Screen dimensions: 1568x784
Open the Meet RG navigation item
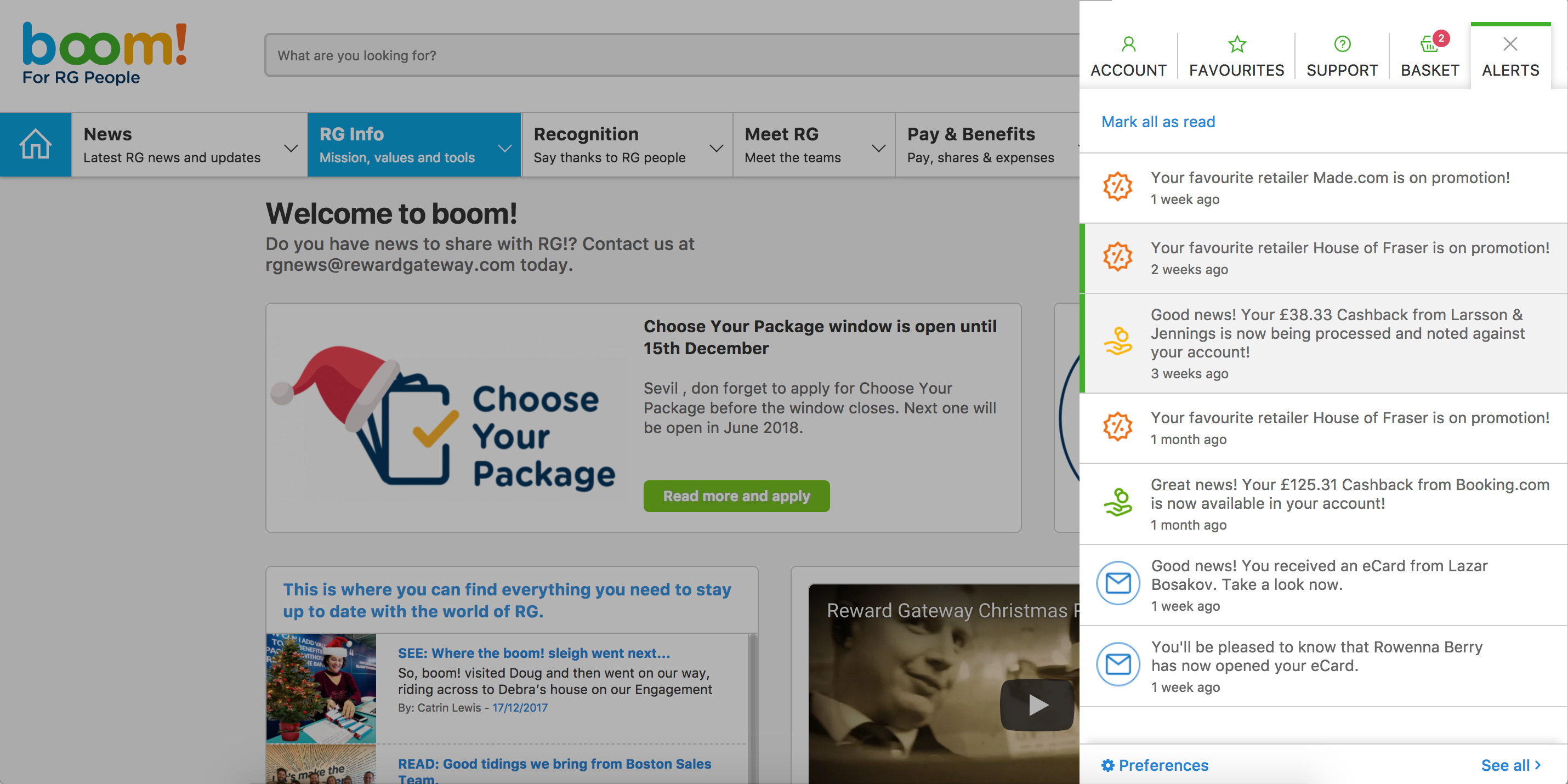click(x=814, y=145)
